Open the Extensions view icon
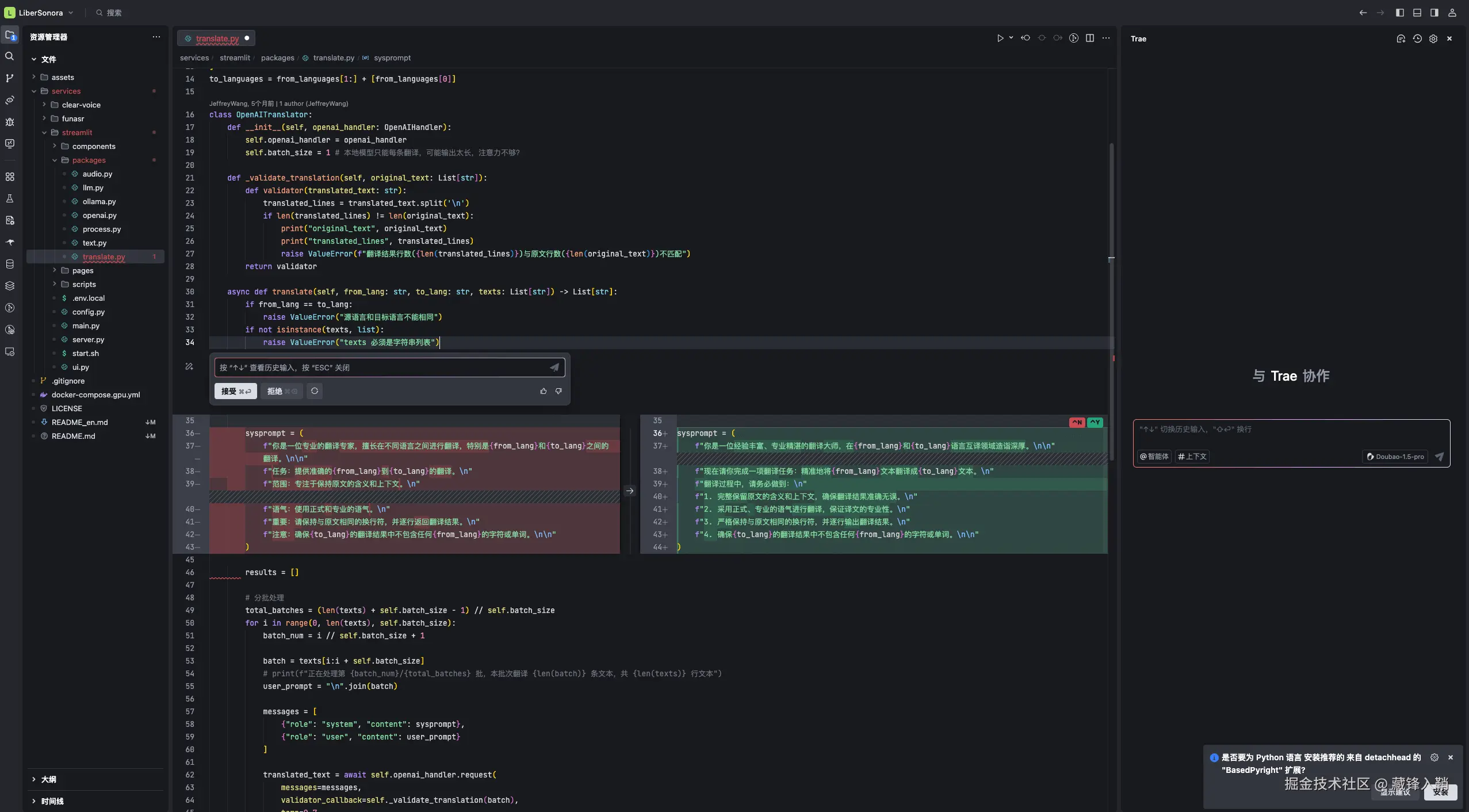Screen dimensions: 1469x812 [9, 177]
